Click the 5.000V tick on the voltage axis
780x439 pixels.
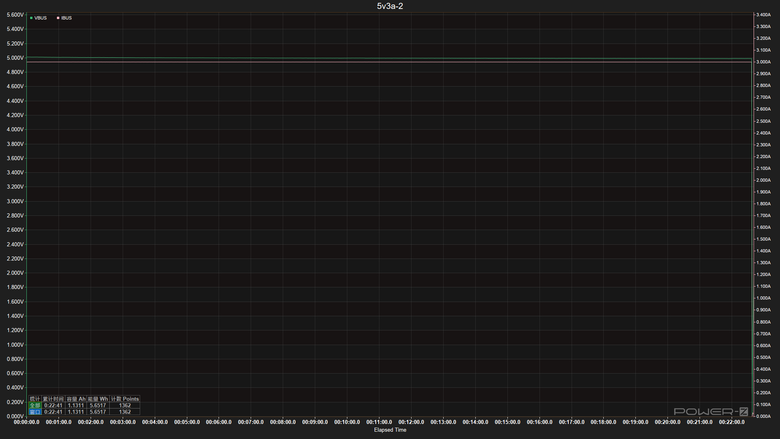tap(15, 58)
